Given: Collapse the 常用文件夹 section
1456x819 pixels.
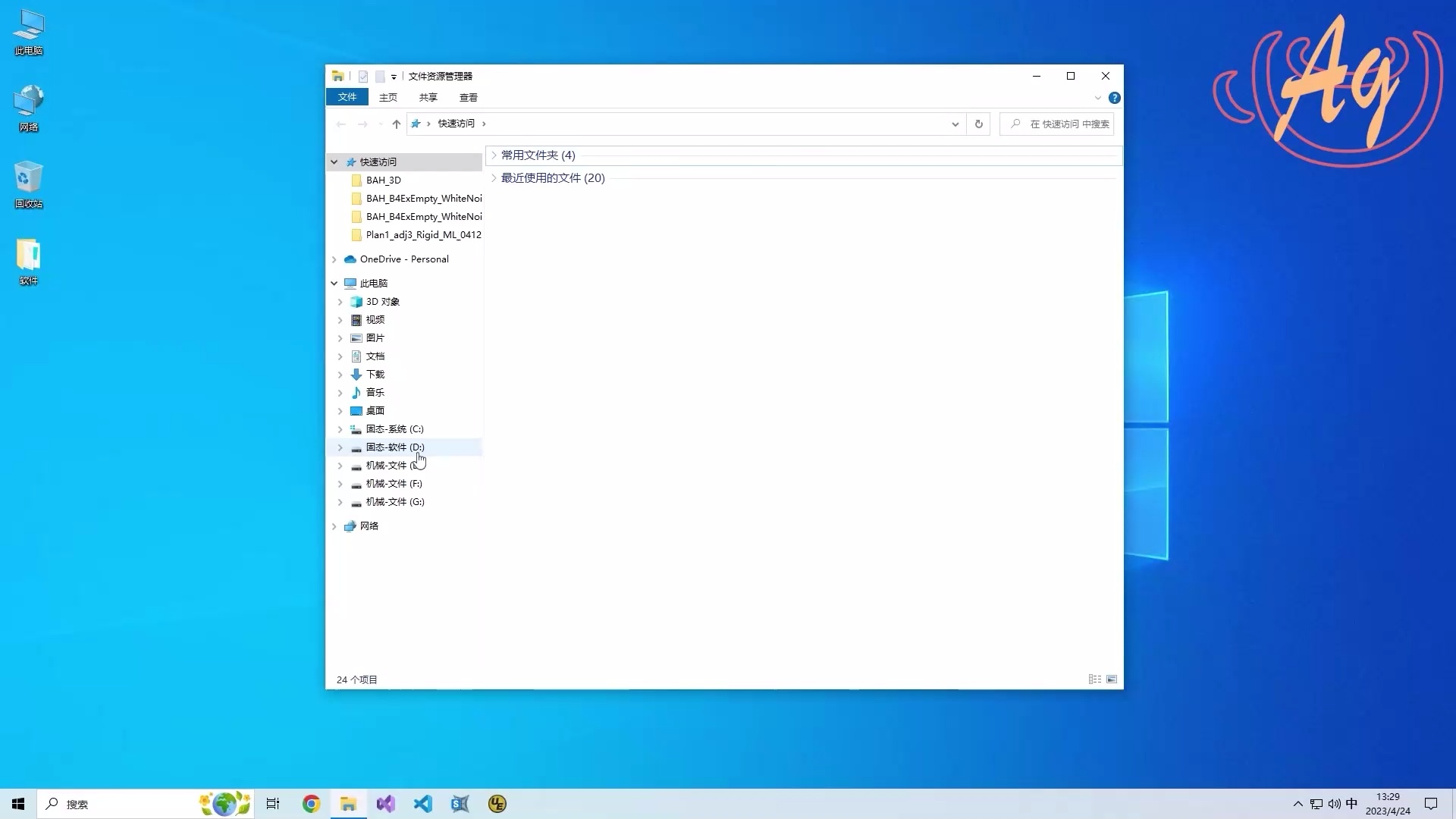Looking at the screenshot, I should (x=494, y=155).
